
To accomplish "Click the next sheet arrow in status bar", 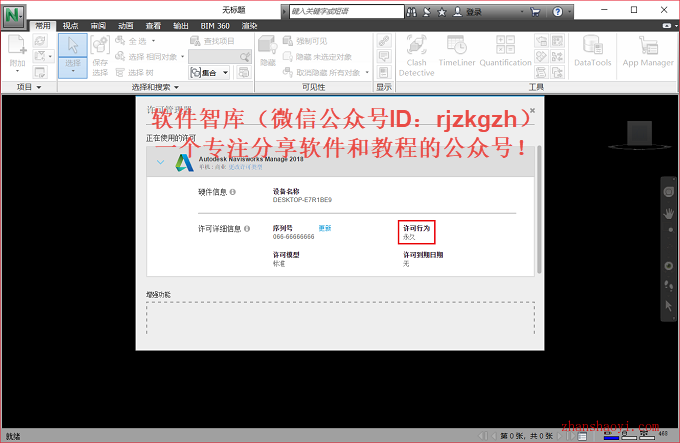I will pos(560,436).
